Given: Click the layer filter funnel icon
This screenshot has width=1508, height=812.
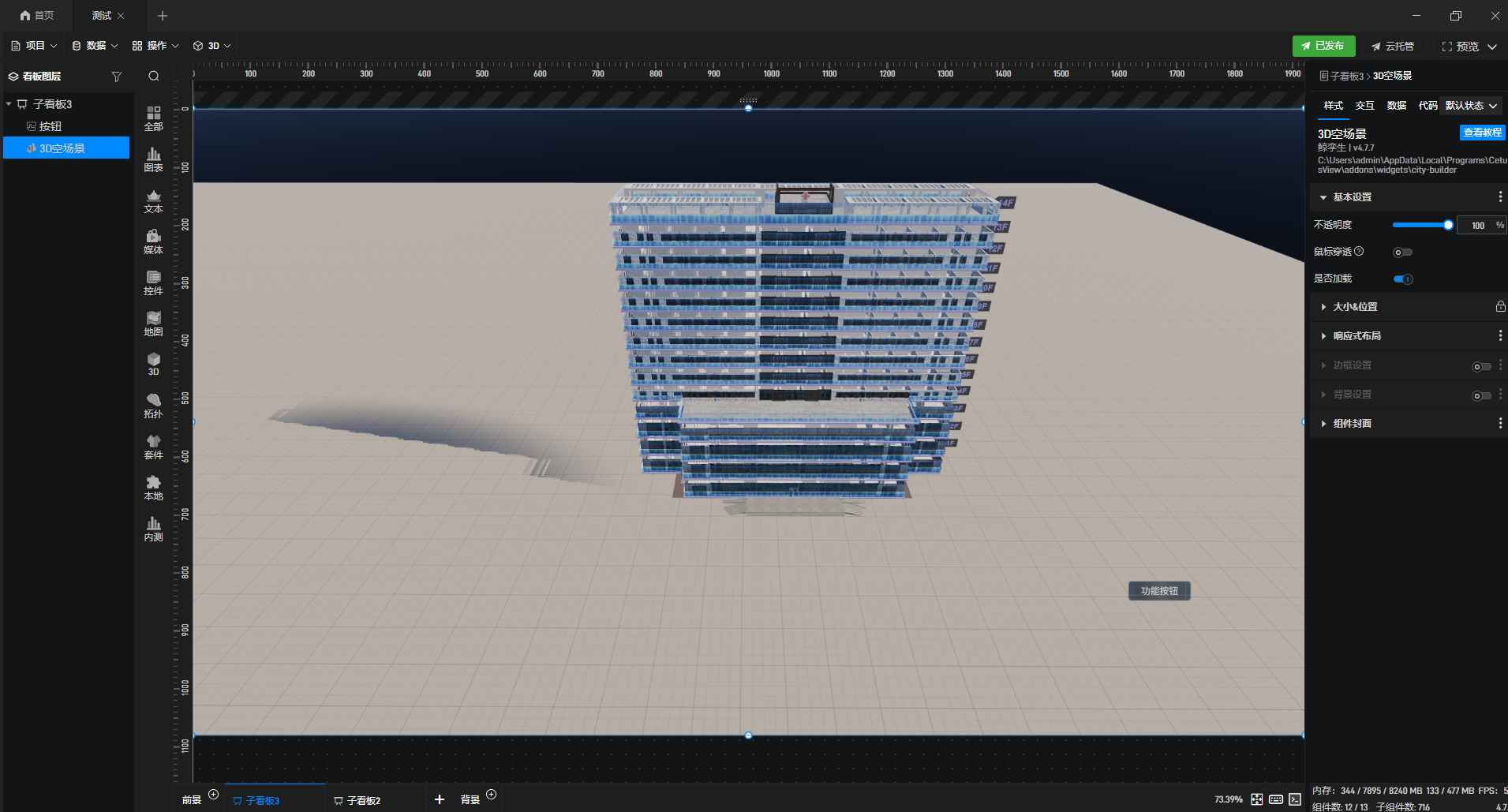Looking at the screenshot, I should pyautogui.click(x=117, y=77).
